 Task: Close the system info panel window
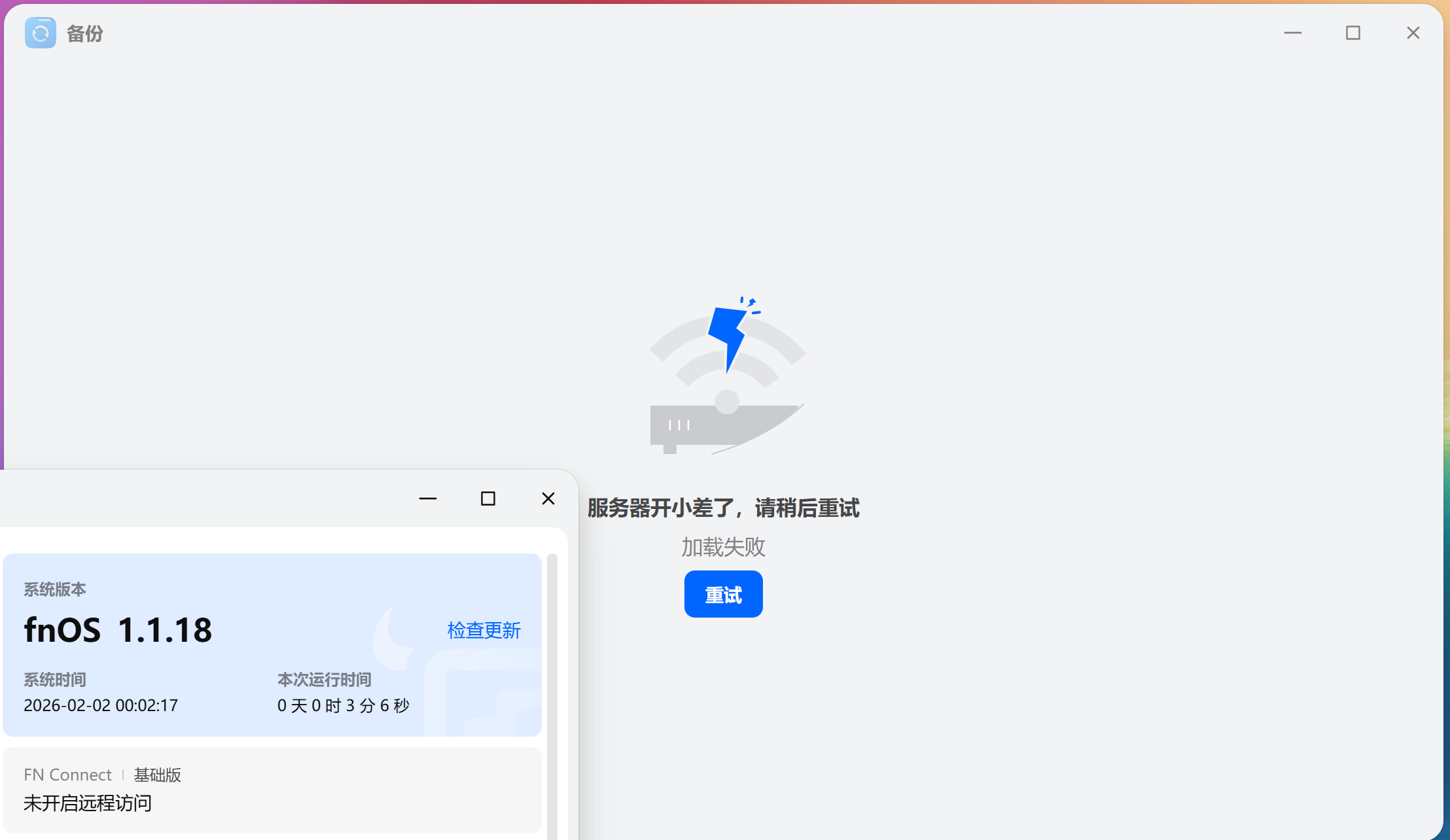[x=547, y=499]
